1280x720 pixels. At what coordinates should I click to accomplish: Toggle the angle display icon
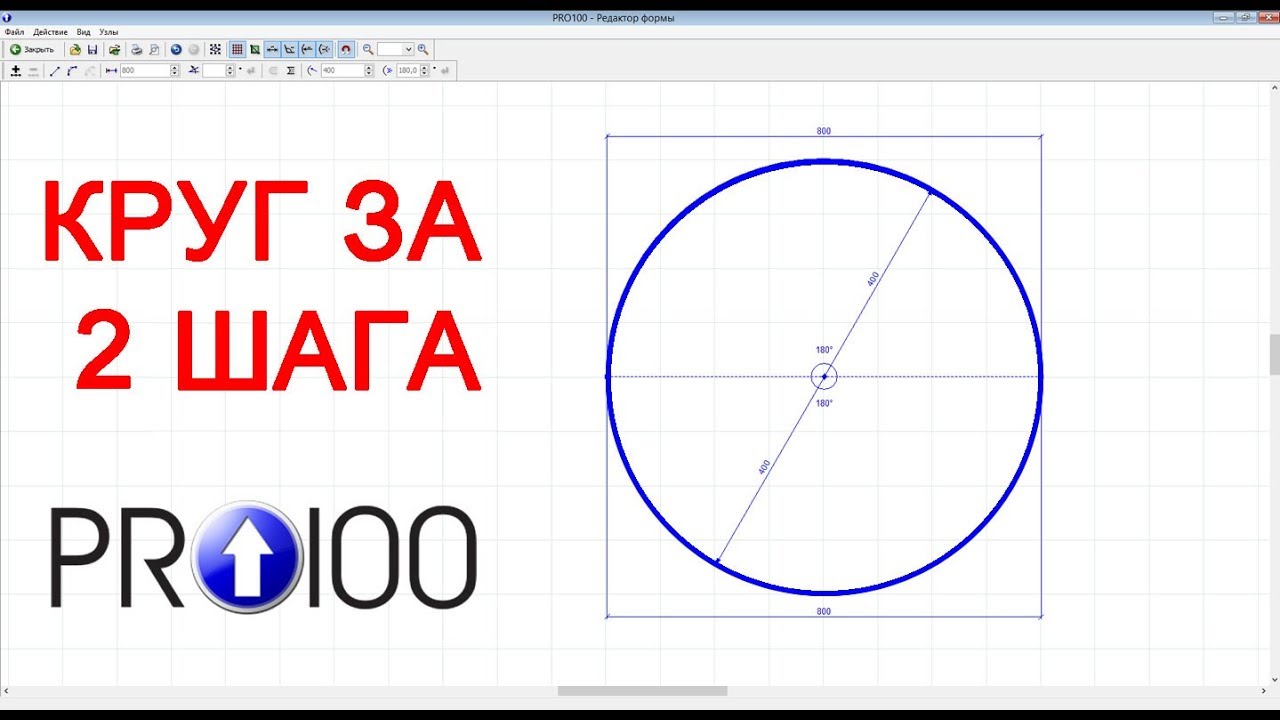[x=290, y=49]
